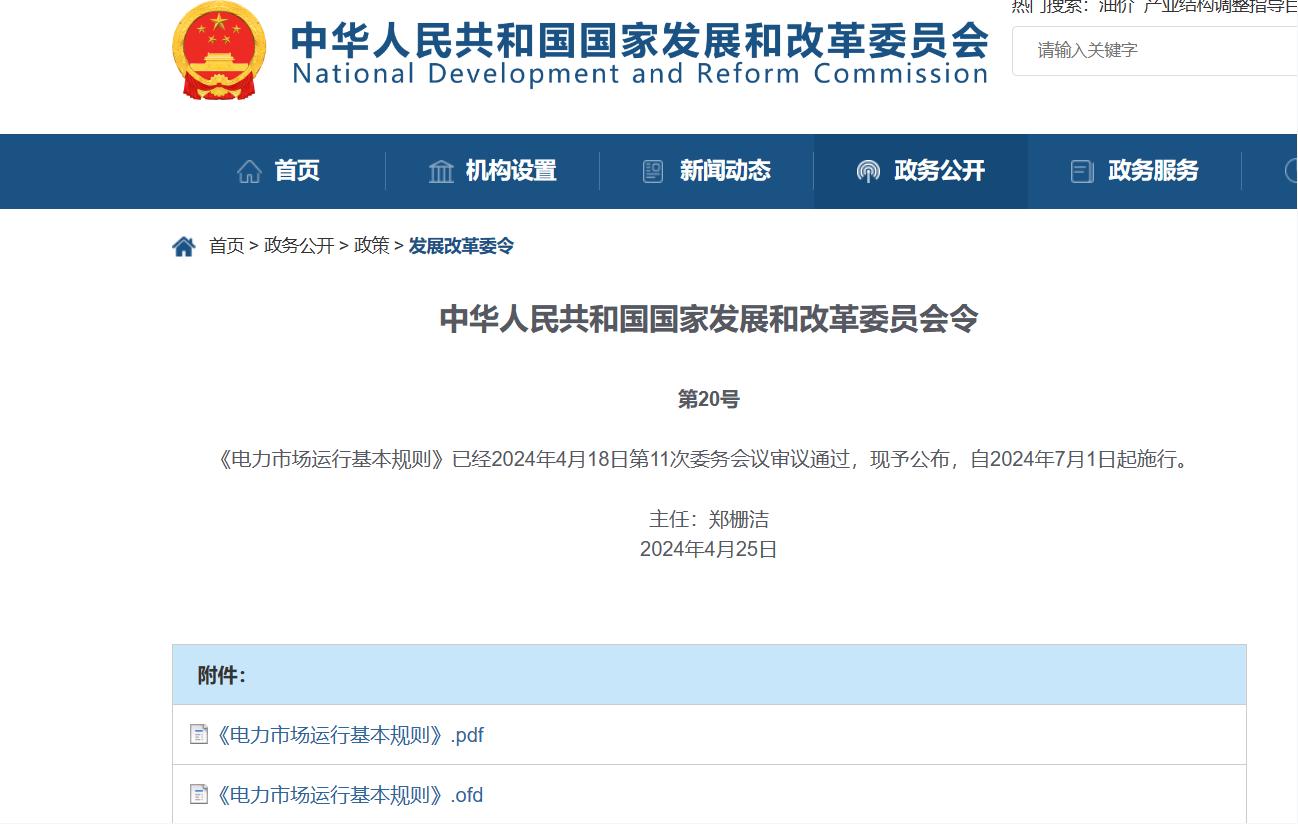Click the signature line 主任：郑栅洁
The height and width of the screenshot is (824, 1298).
coord(709,519)
